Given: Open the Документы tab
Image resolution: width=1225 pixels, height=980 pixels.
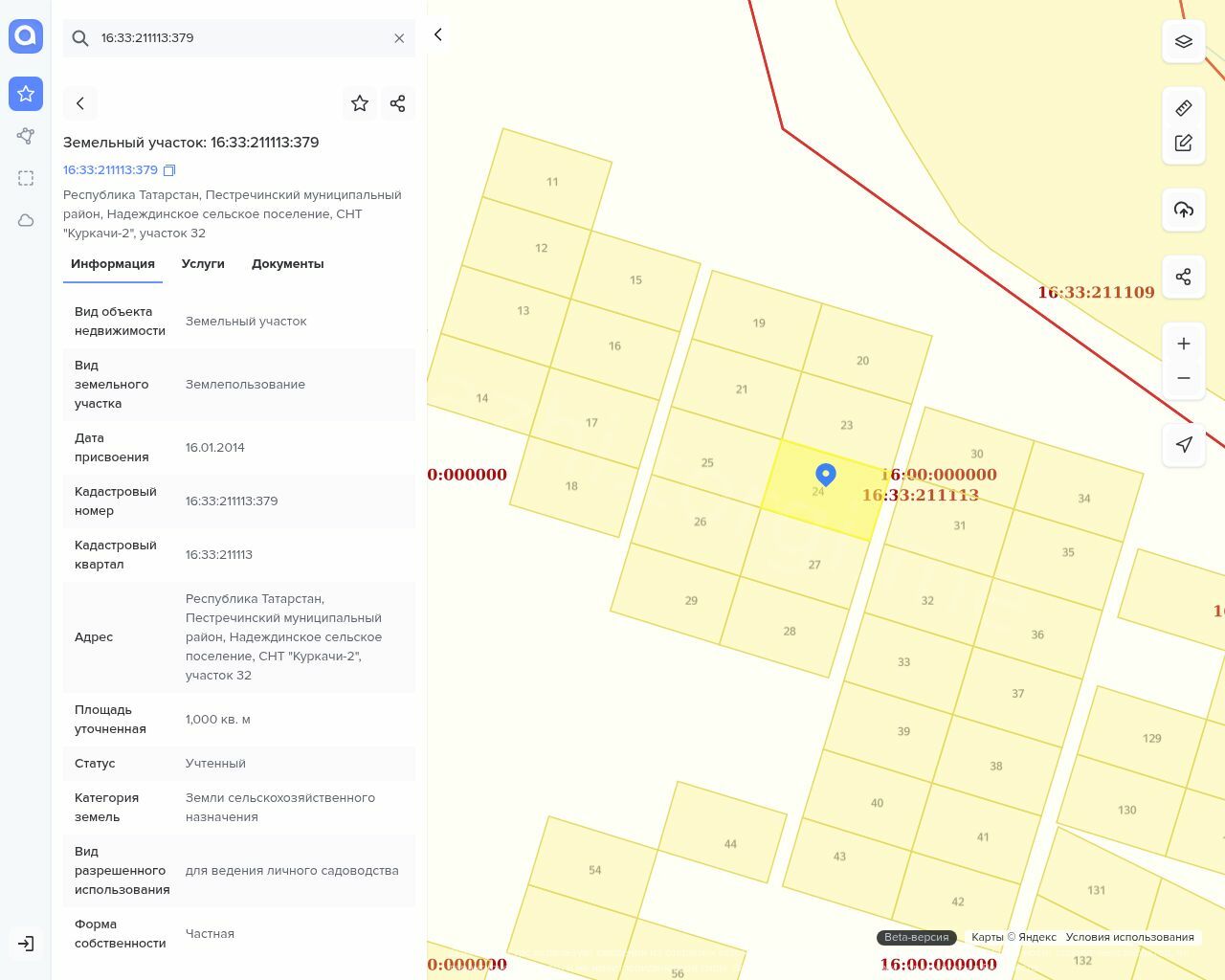Looking at the screenshot, I should click(287, 264).
